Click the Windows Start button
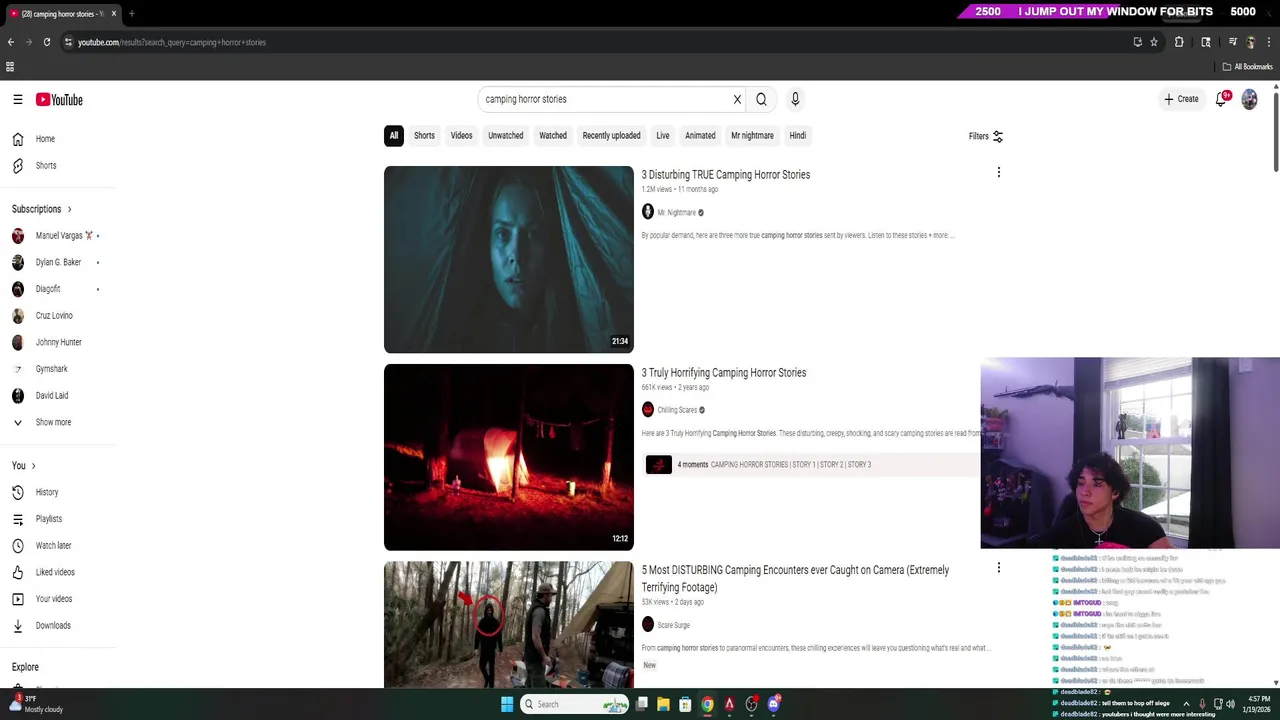Viewport: 1280px width, 720px height. tap(507, 704)
